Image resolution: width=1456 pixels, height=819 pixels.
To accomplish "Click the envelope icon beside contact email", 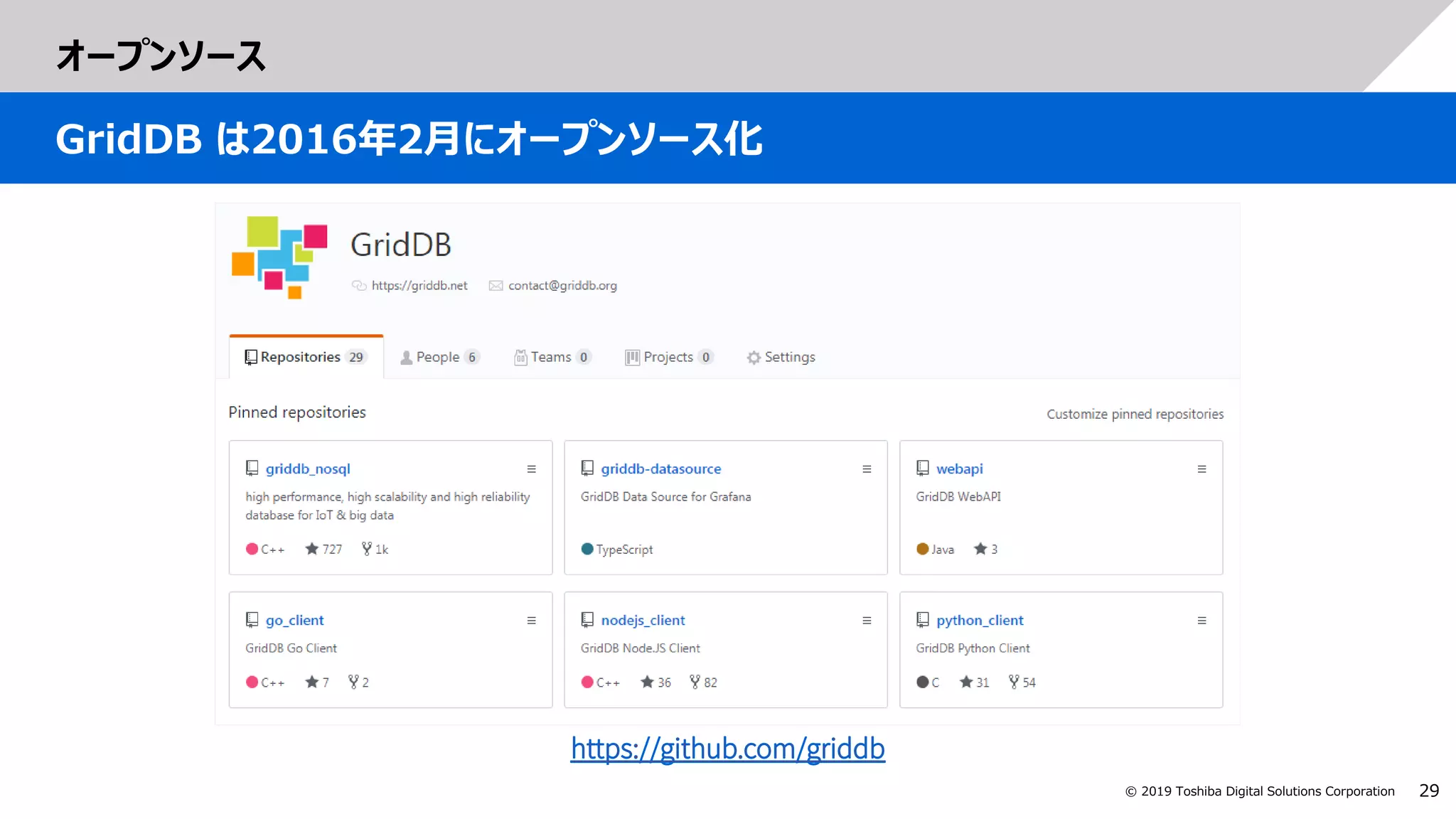I will [496, 285].
